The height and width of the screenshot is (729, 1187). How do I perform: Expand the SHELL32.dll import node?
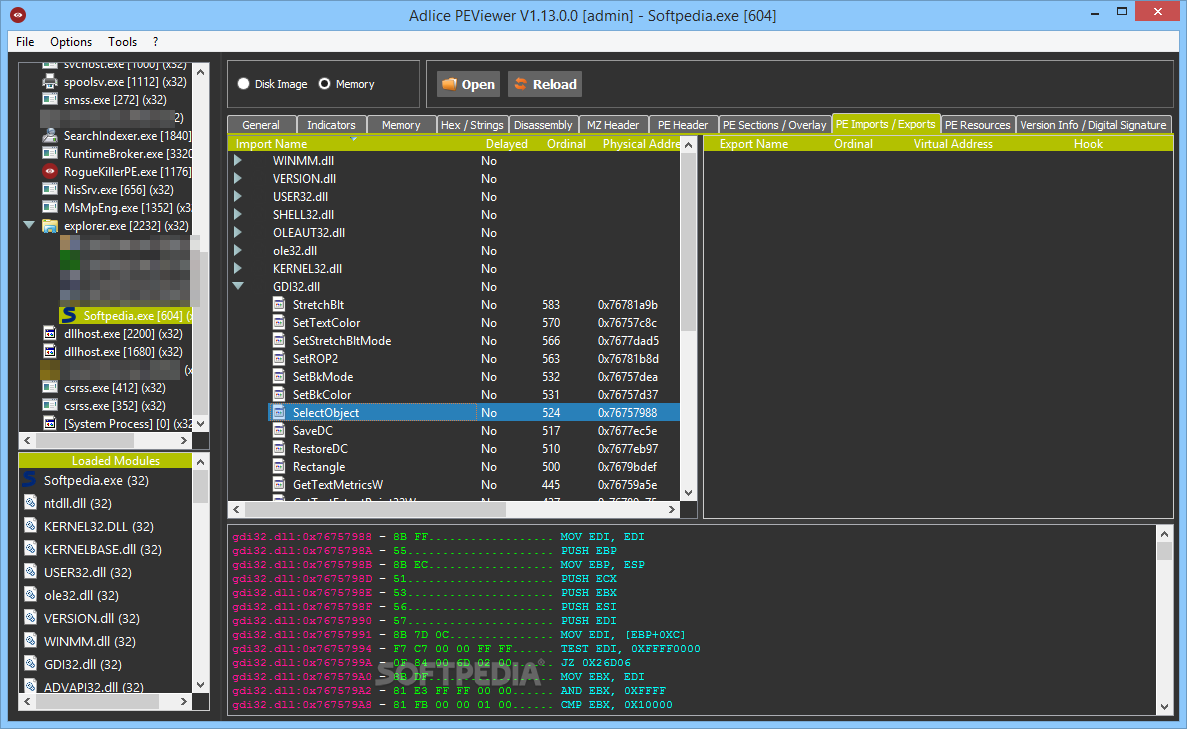click(x=238, y=214)
